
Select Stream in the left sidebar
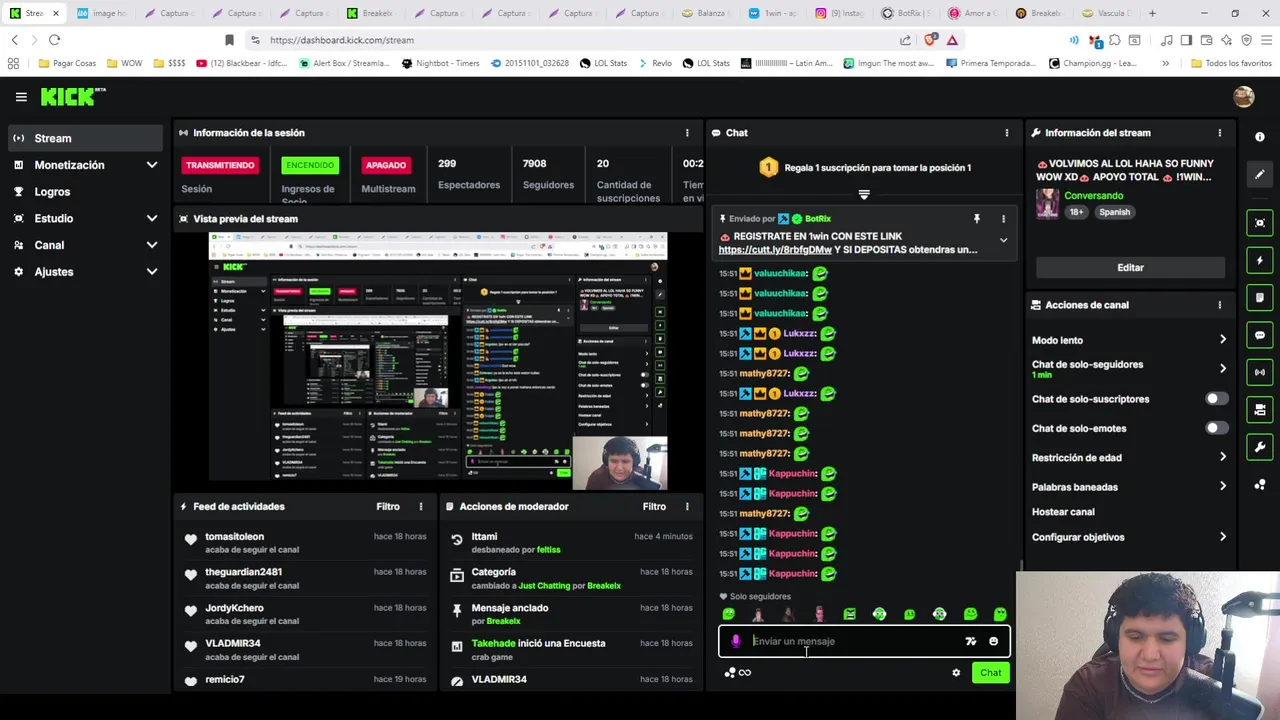[84, 138]
